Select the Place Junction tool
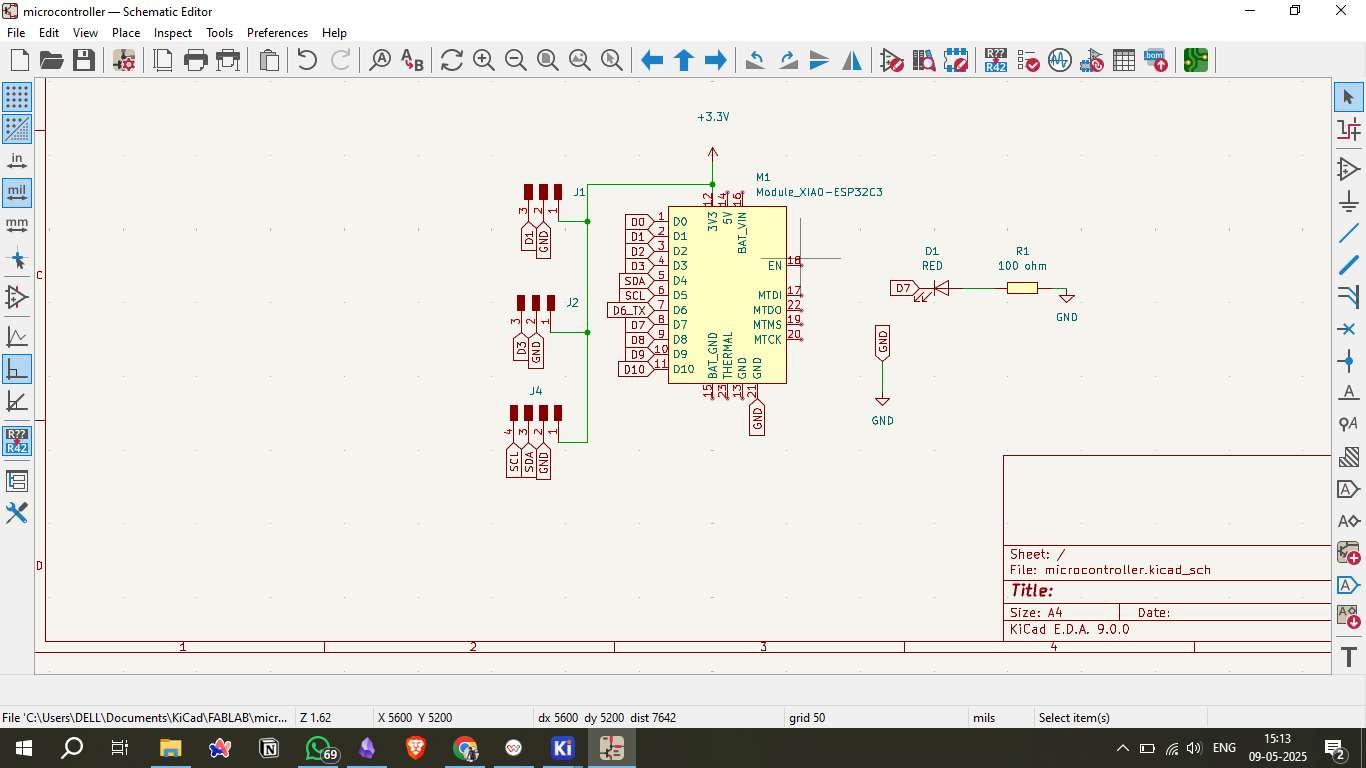The image size is (1366, 768). (x=1348, y=361)
